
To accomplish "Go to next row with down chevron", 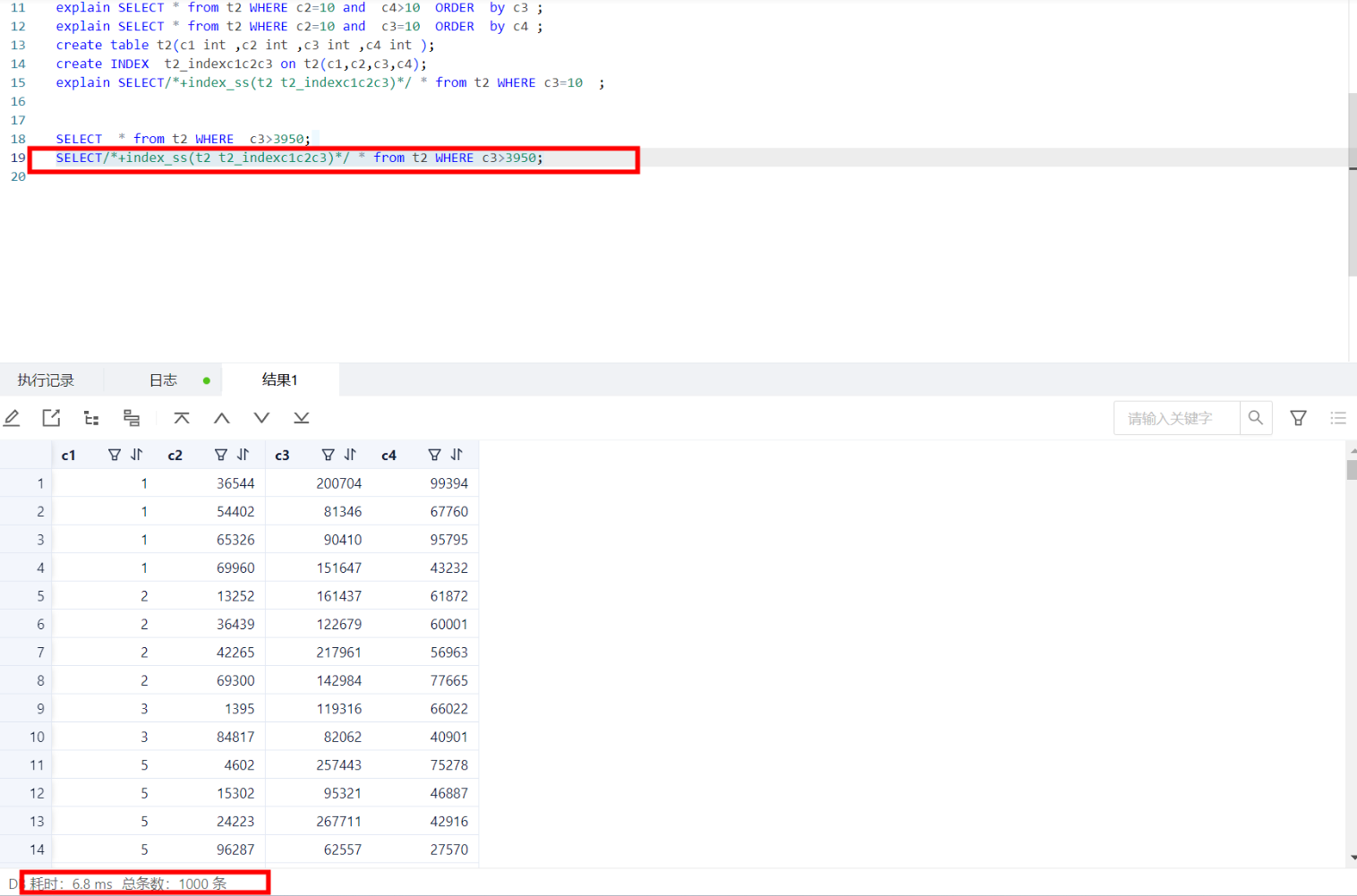I will point(261,418).
